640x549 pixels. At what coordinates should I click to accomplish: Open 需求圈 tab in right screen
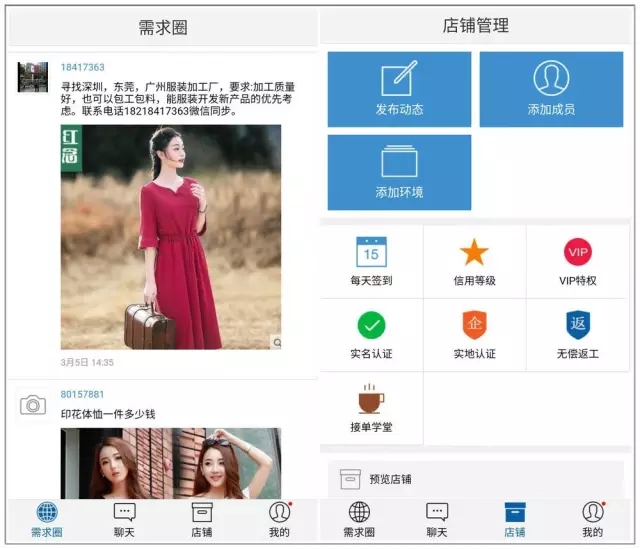[359, 520]
